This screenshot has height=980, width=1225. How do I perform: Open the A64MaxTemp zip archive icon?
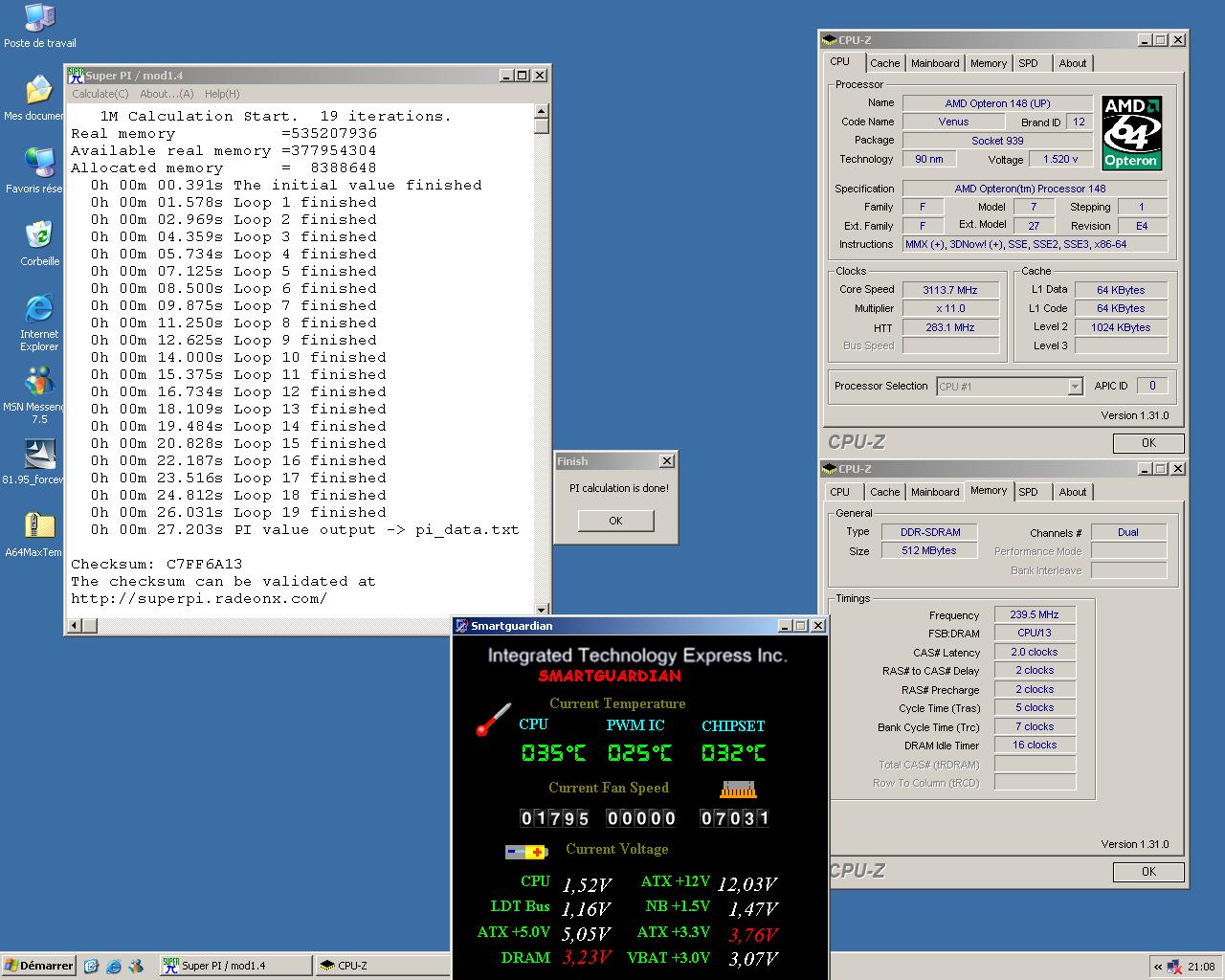click(x=39, y=526)
